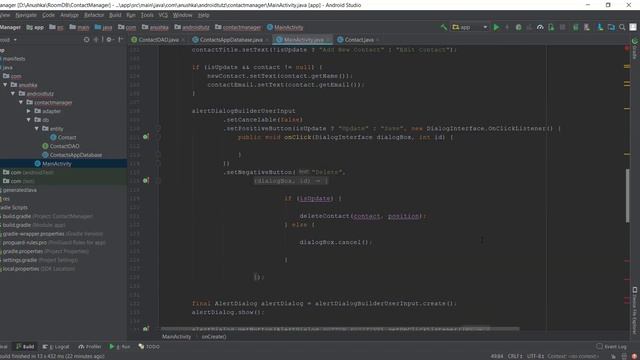Open the Build tool window button

pos(25,347)
